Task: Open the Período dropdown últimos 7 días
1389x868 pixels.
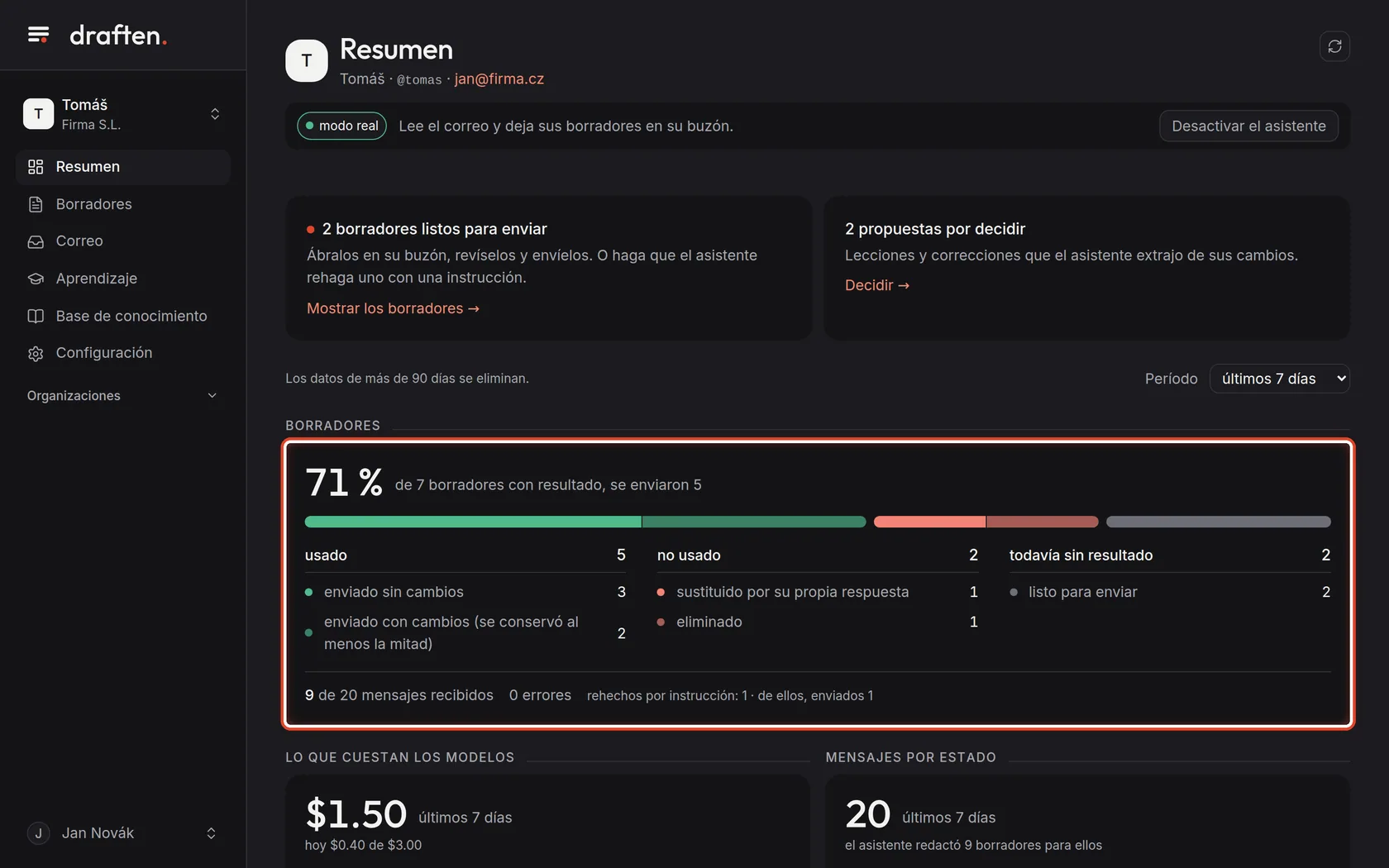Action: pyautogui.click(x=1279, y=379)
